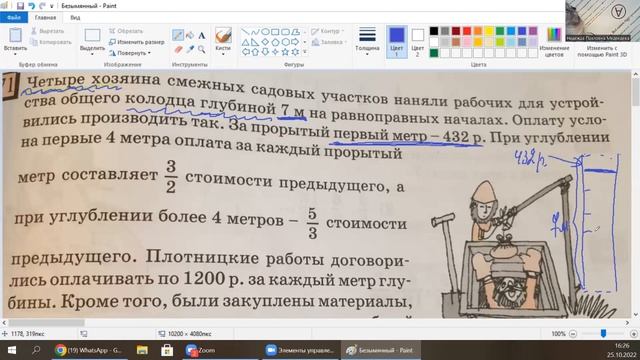Image resolution: width=640 pixels, height=360 pixels.
Task: Select the Triangle shape
Action: tap(245, 42)
